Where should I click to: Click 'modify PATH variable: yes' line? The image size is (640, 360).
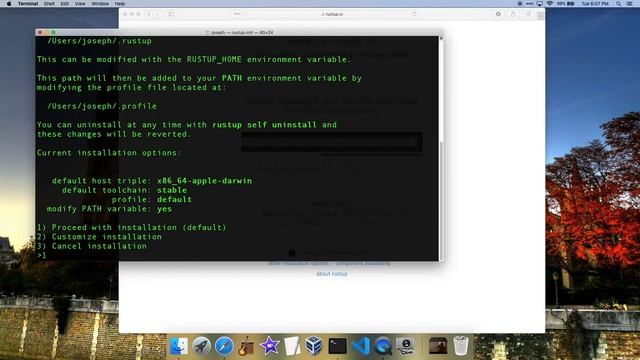point(109,209)
